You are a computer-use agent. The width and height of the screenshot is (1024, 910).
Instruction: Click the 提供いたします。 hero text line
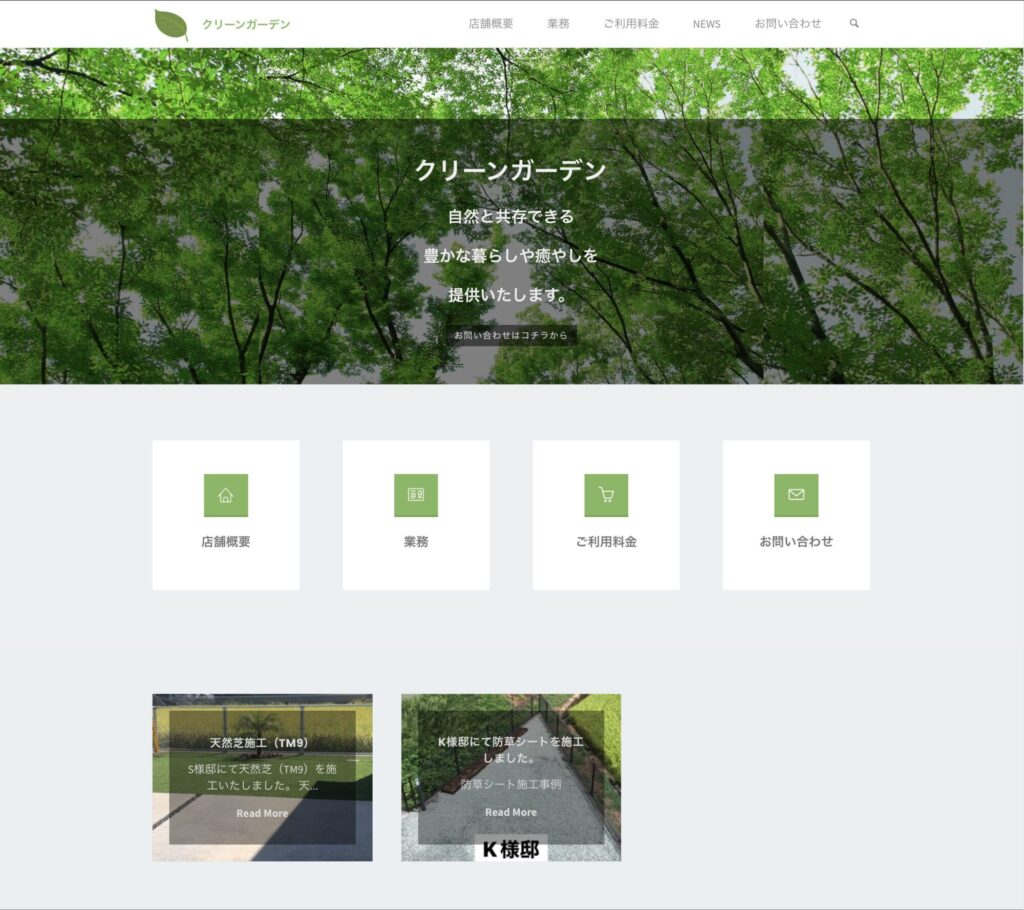(x=507, y=295)
